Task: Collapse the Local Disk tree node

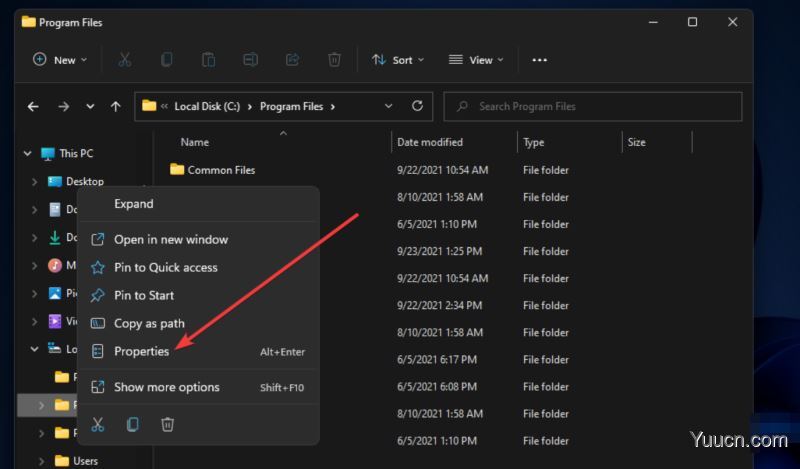Action: 34,349
